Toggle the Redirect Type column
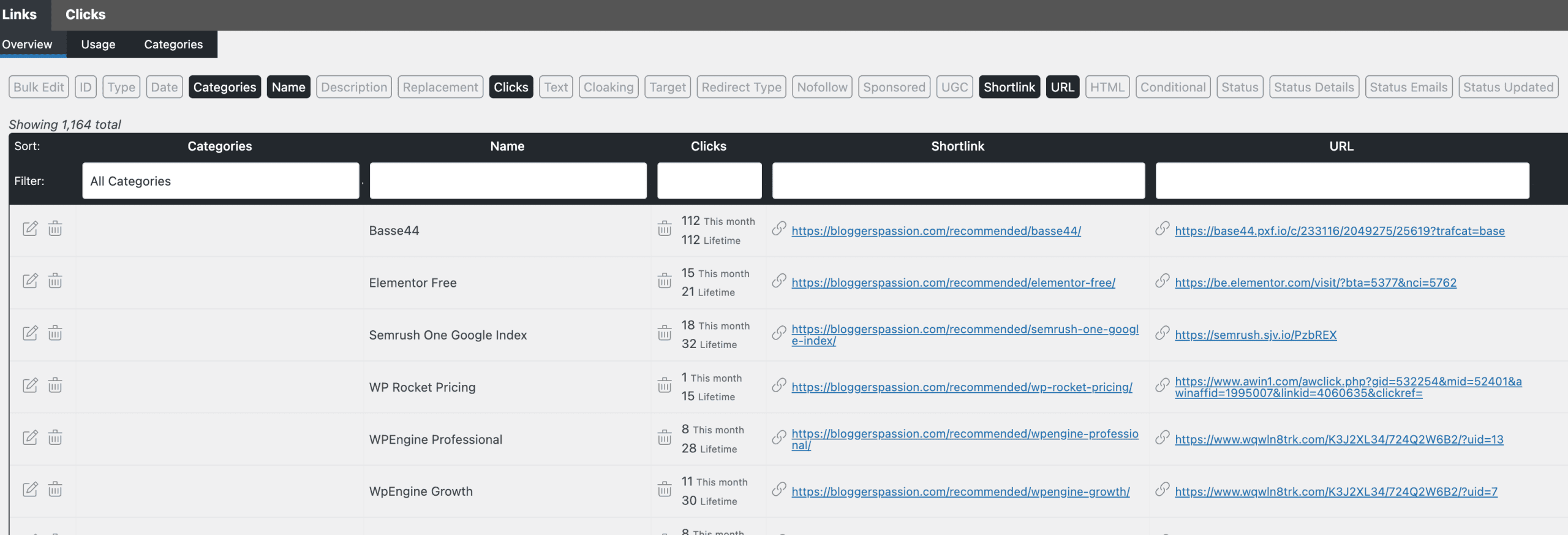 (741, 87)
